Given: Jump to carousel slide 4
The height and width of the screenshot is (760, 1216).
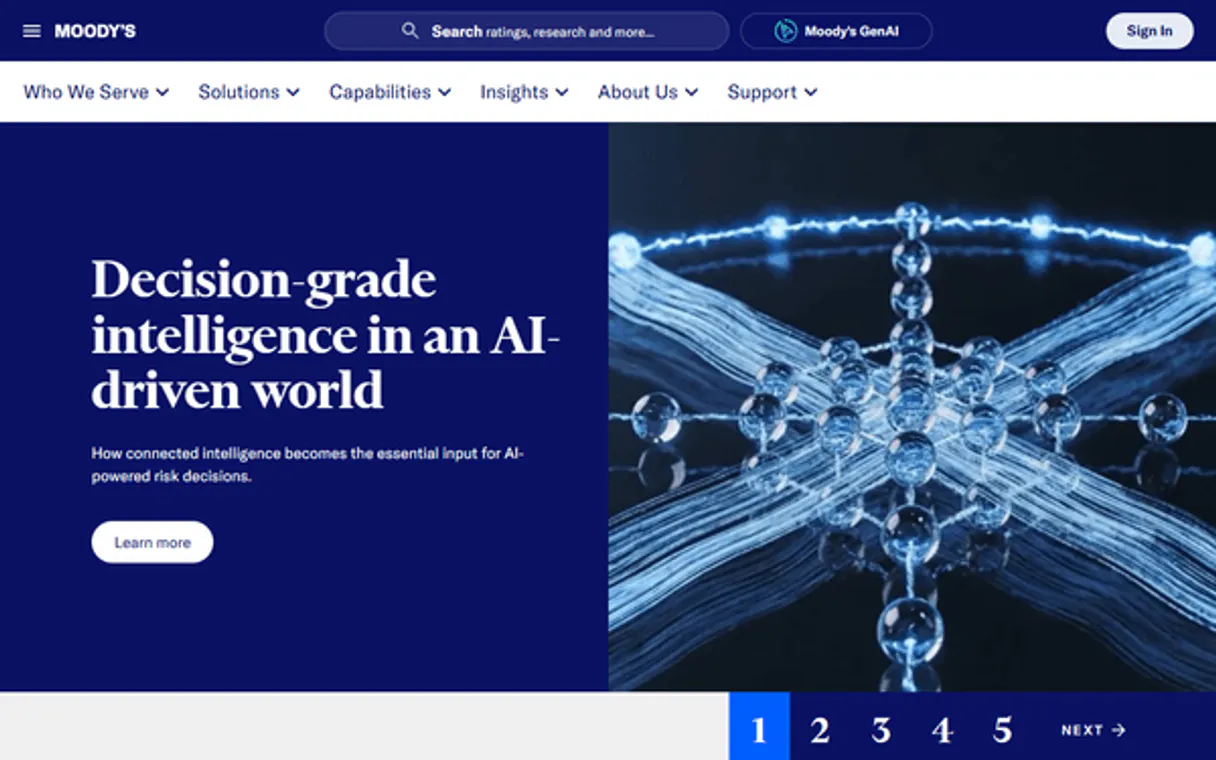Looking at the screenshot, I should click(941, 729).
